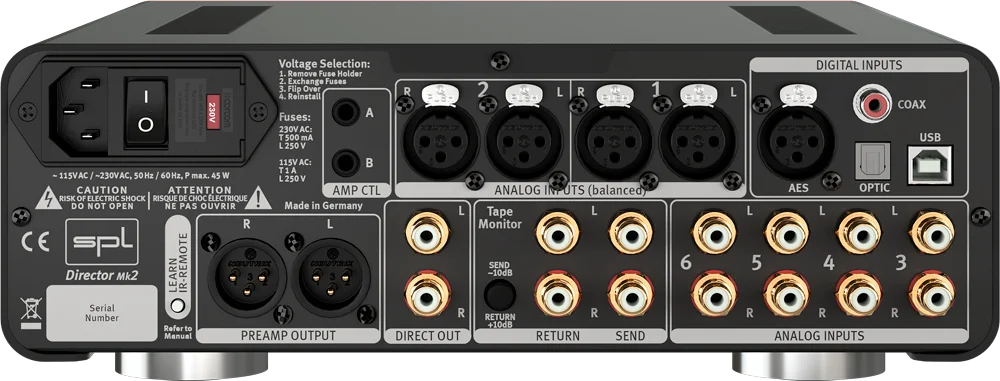Click the Direct Out right RCA jack
The height and width of the screenshot is (381, 1000).
[x=427, y=294]
